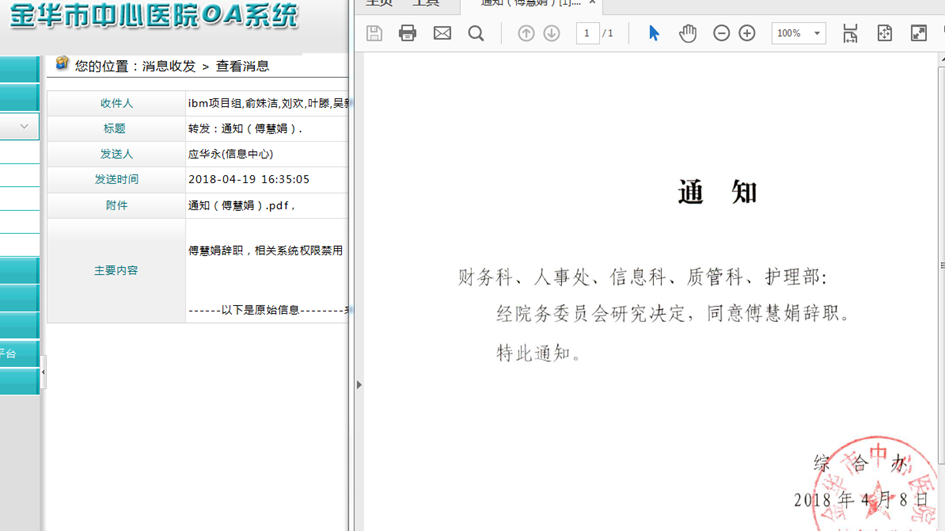Switch to the 主页 tab
Screen dimensions: 945x531
pos(379,3)
